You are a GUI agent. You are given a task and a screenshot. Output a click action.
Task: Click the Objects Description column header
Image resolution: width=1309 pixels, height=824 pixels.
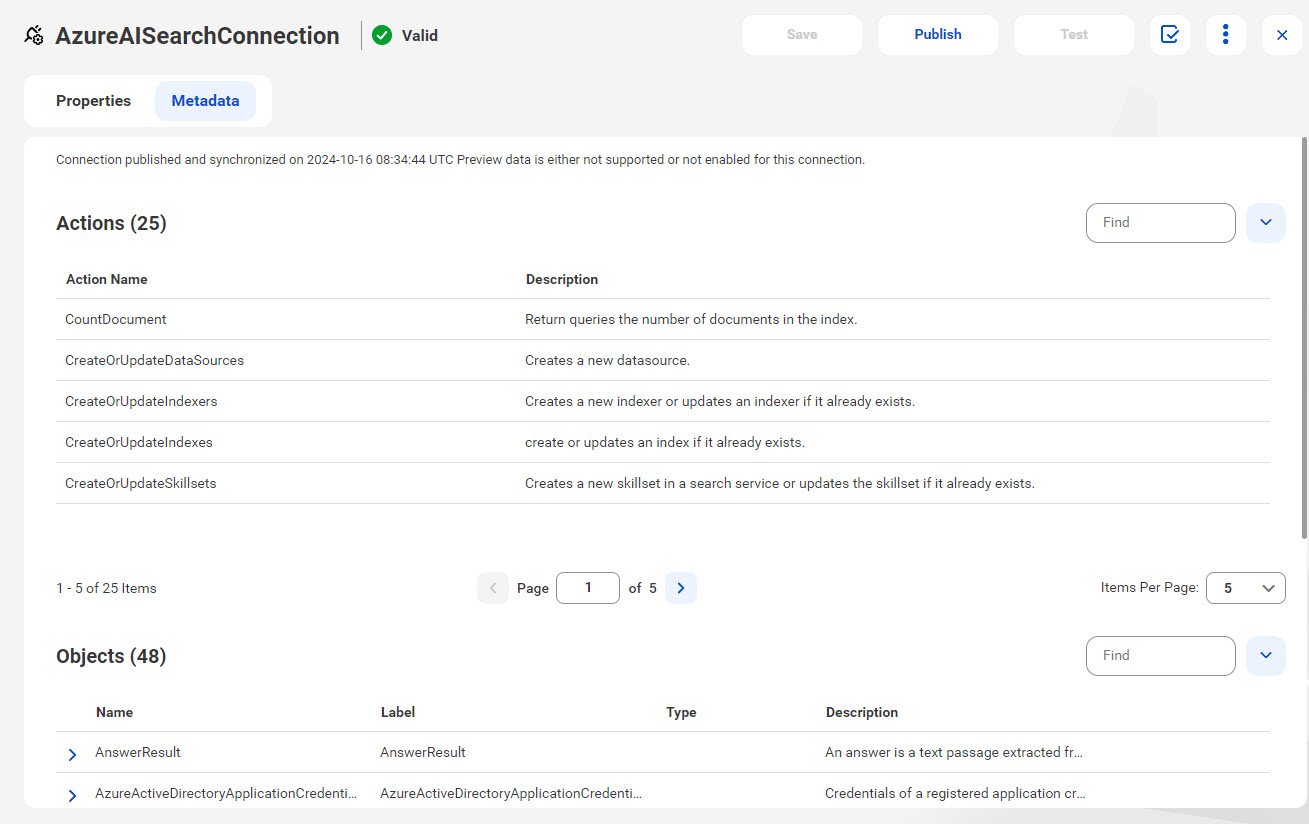pos(862,712)
